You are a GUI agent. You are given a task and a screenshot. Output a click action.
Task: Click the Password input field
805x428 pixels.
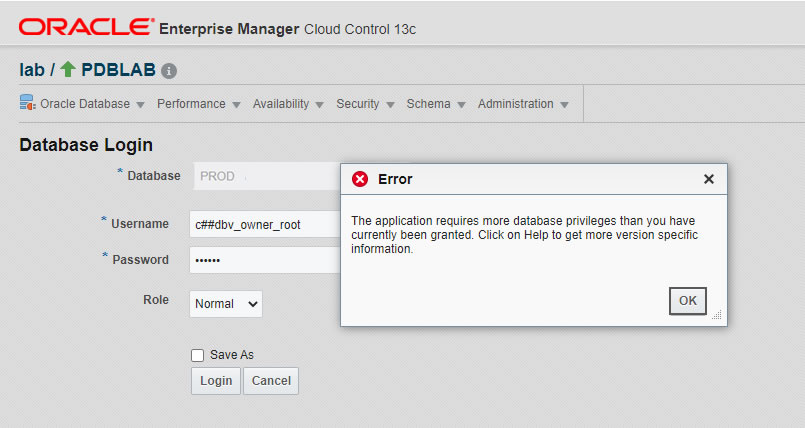coord(265,260)
